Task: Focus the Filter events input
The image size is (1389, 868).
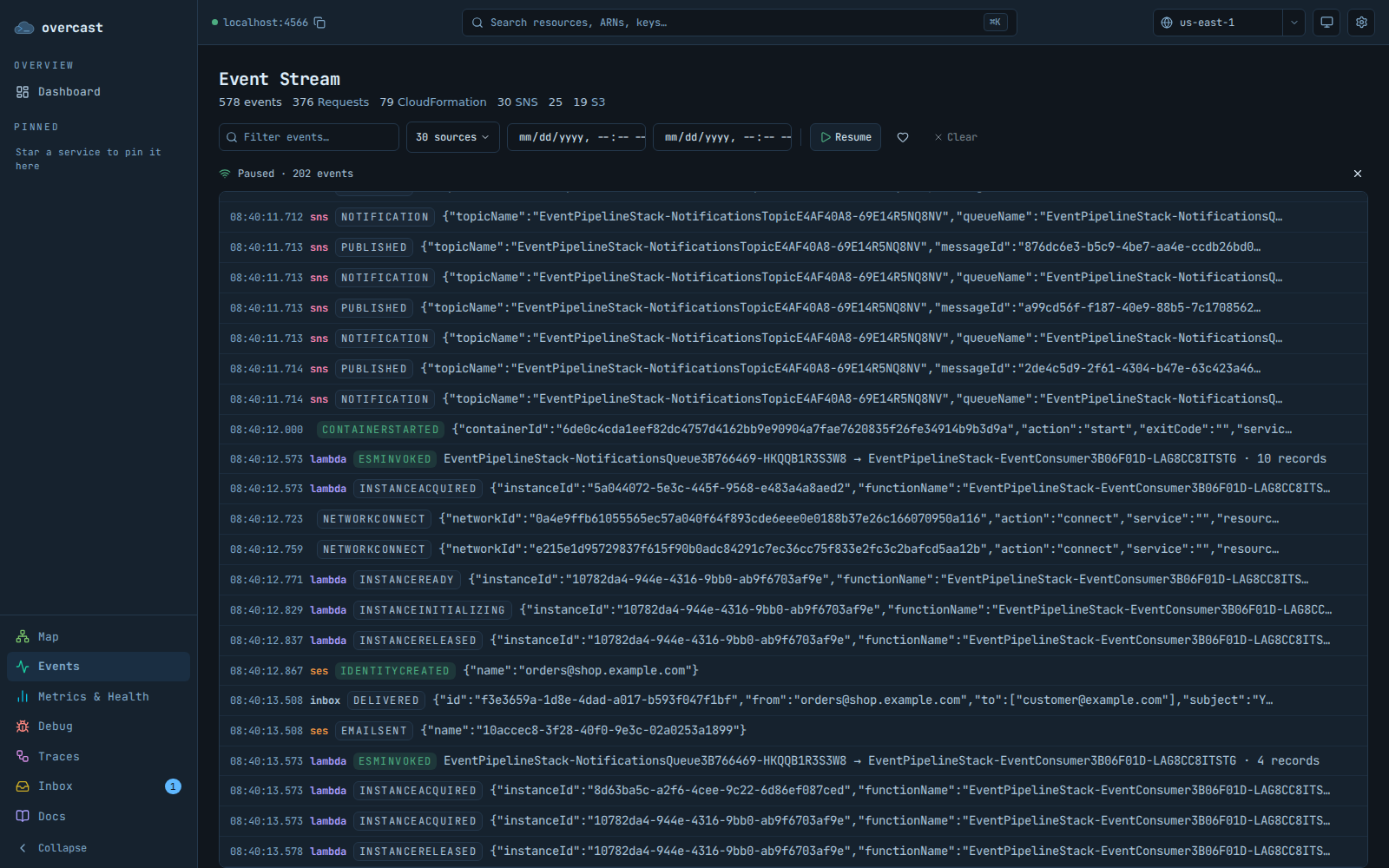Action: point(309,137)
